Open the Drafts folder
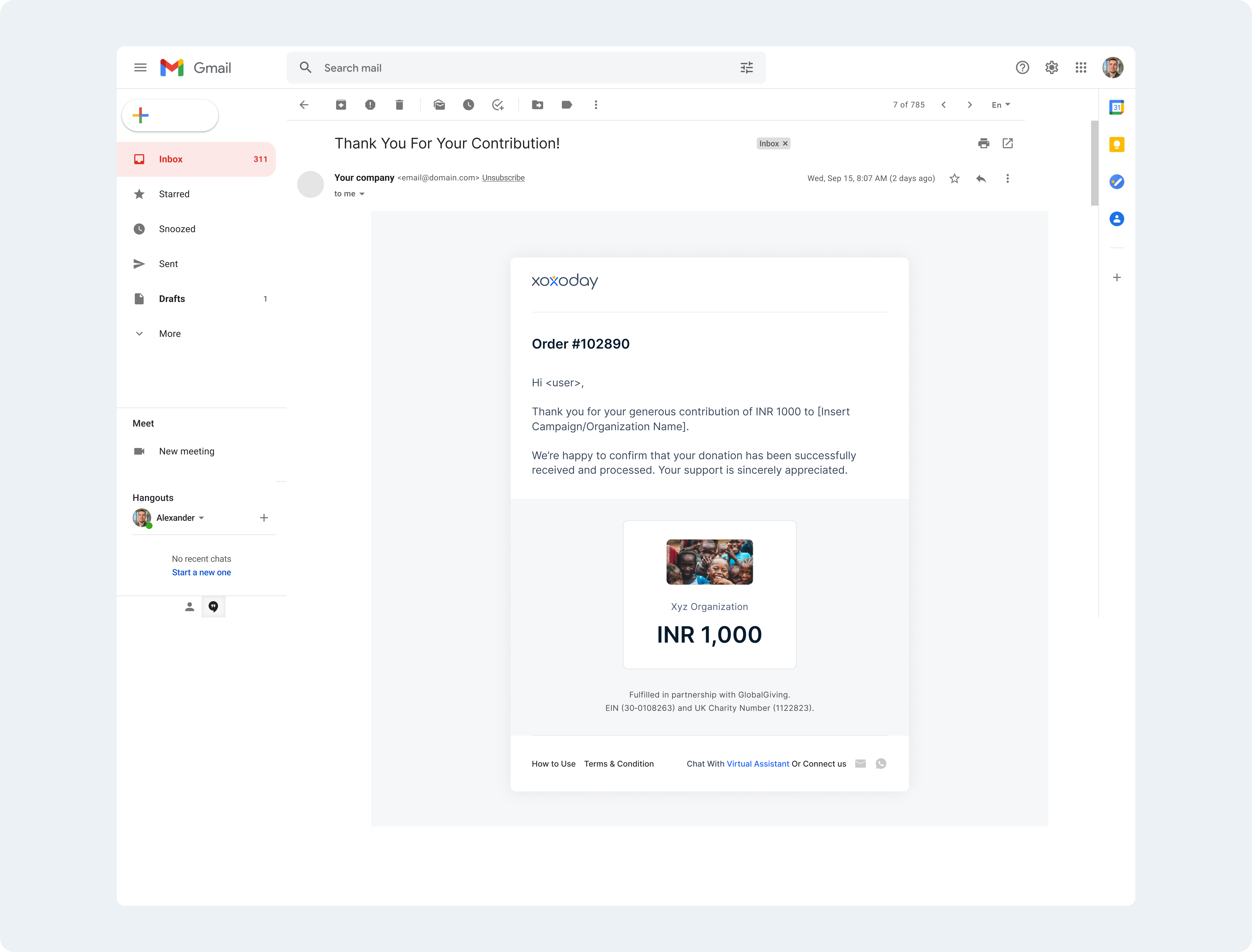 (196, 299)
